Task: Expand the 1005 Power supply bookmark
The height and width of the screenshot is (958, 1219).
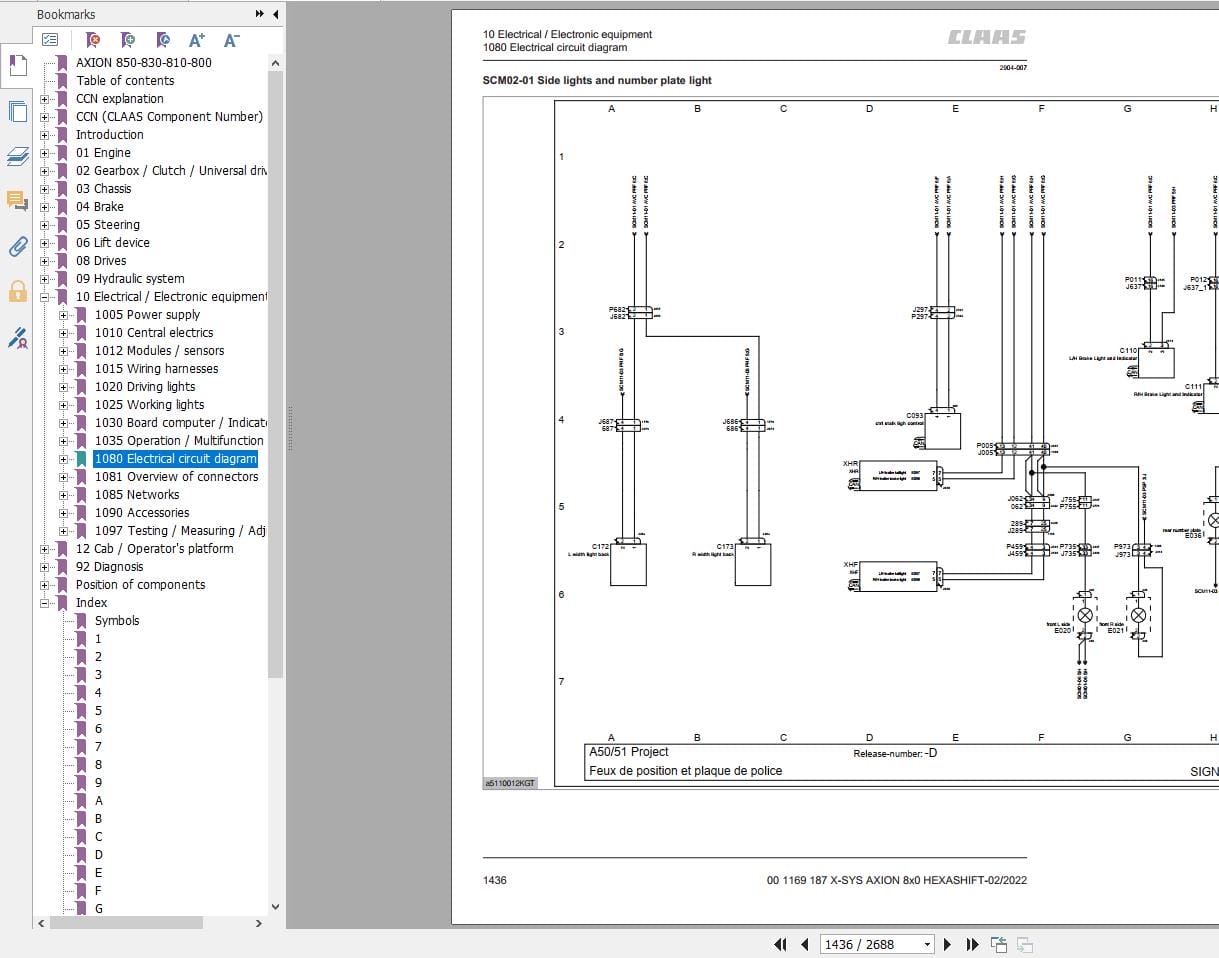Action: [x=63, y=315]
